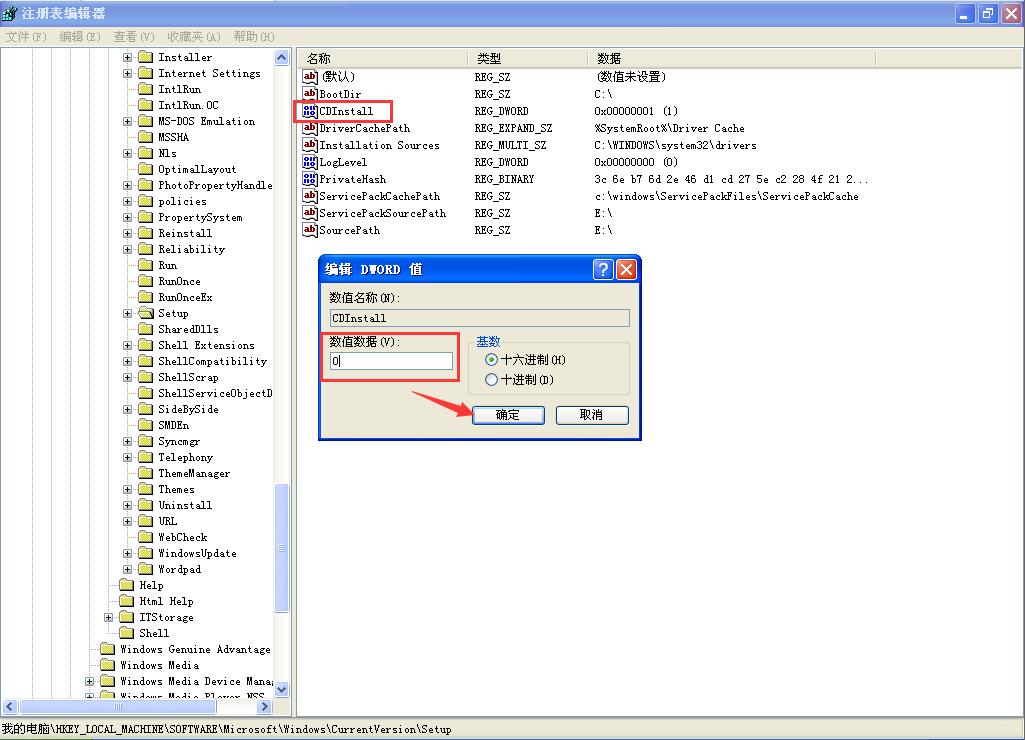This screenshot has width=1025, height=740.
Task: Click REG_EXPAND_SZ type of DriverCachePath
Action: click(x=513, y=128)
